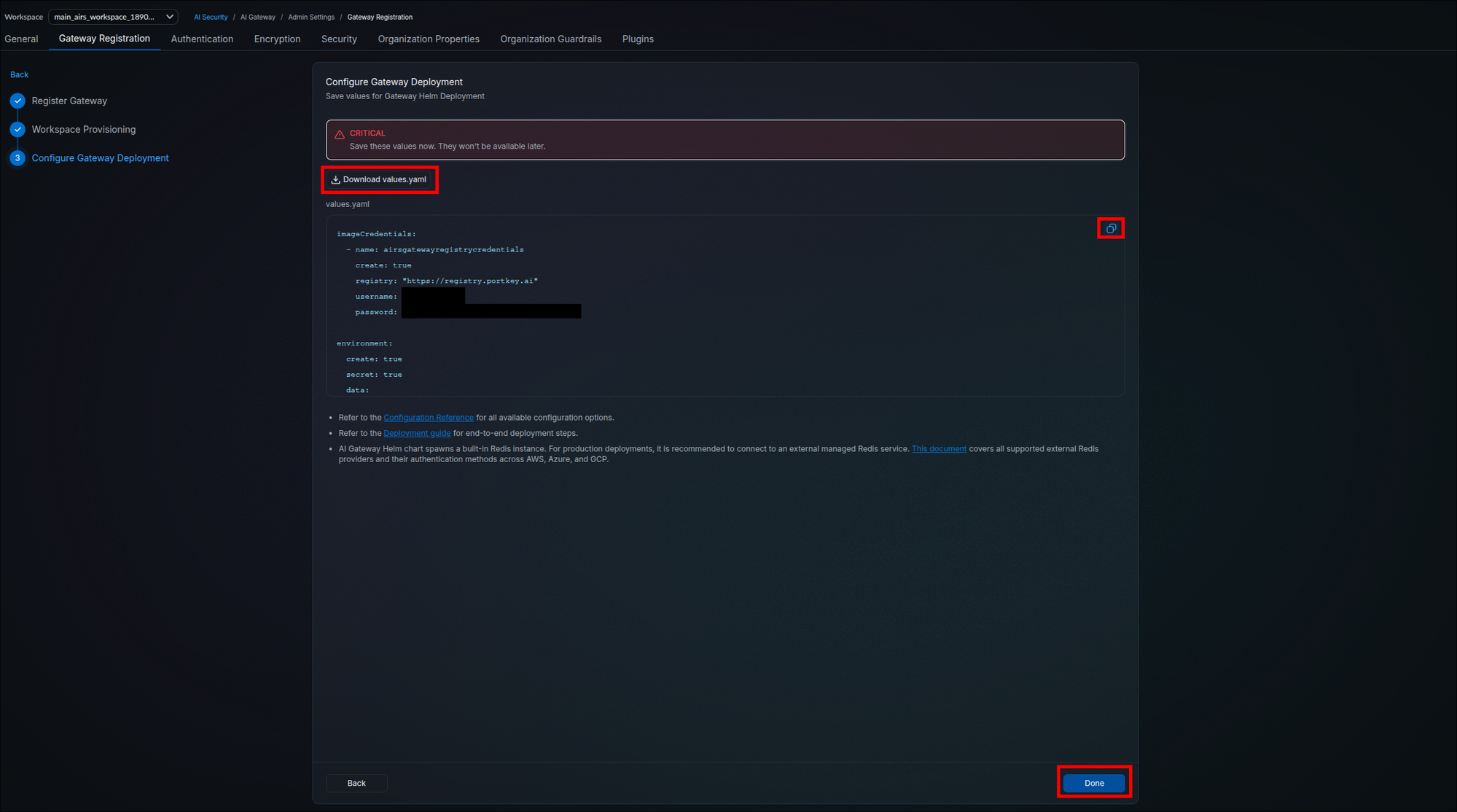1457x812 pixels.
Task: Click the critical warning triangle icon
Action: pyautogui.click(x=340, y=134)
